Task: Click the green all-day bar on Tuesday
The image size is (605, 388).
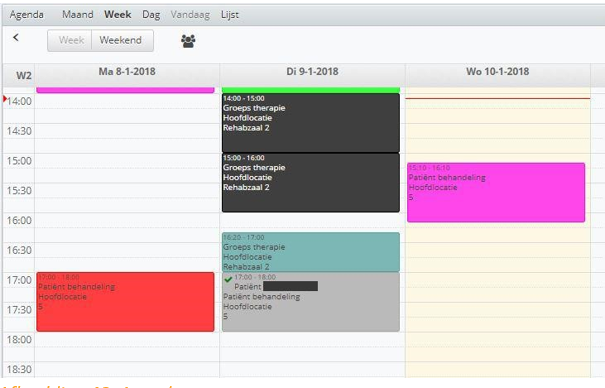Action: [x=311, y=90]
